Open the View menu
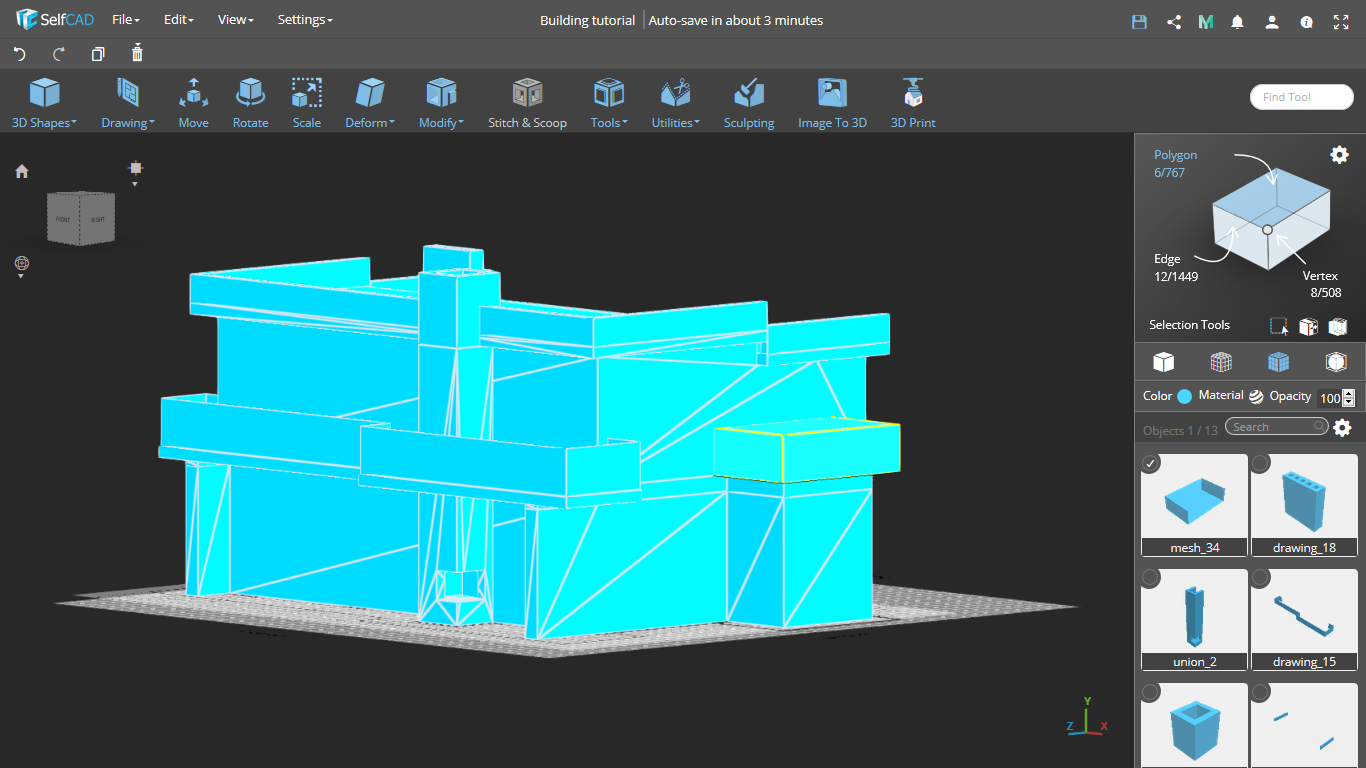Image resolution: width=1366 pixels, height=768 pixels. [236, 20]
